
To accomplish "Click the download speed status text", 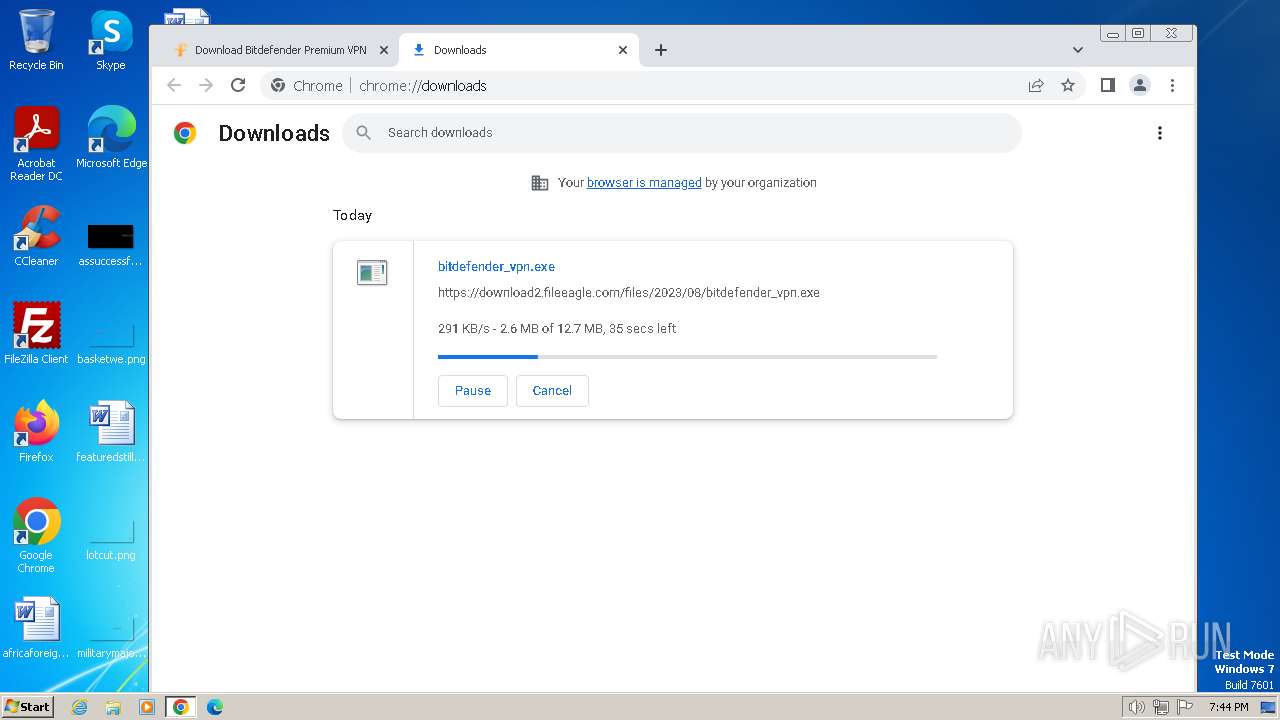I will (x=557, y=329).
